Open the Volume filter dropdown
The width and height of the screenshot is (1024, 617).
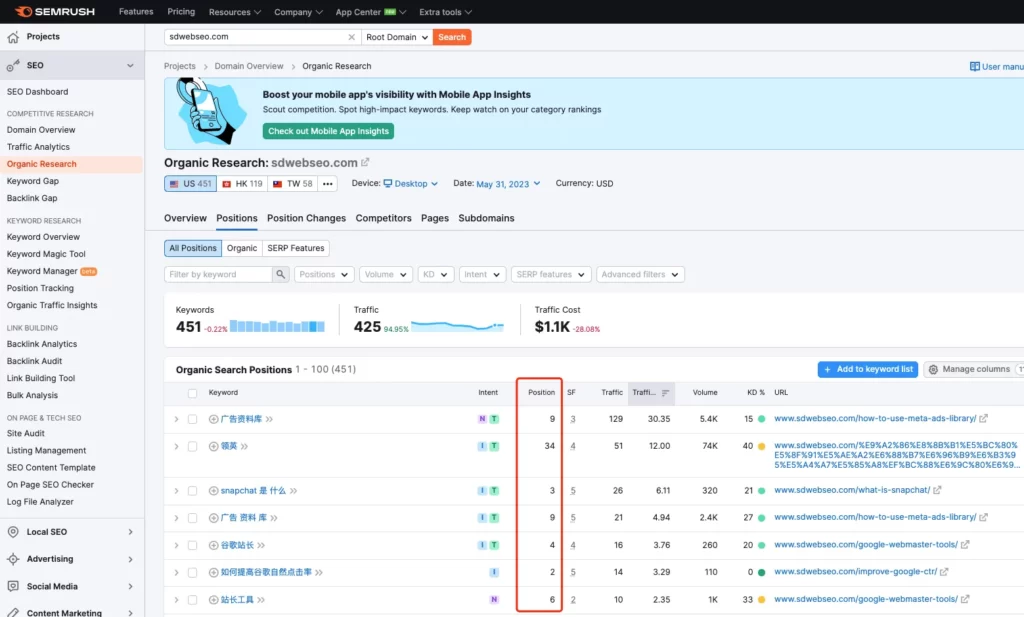click(x=385, y=274)
